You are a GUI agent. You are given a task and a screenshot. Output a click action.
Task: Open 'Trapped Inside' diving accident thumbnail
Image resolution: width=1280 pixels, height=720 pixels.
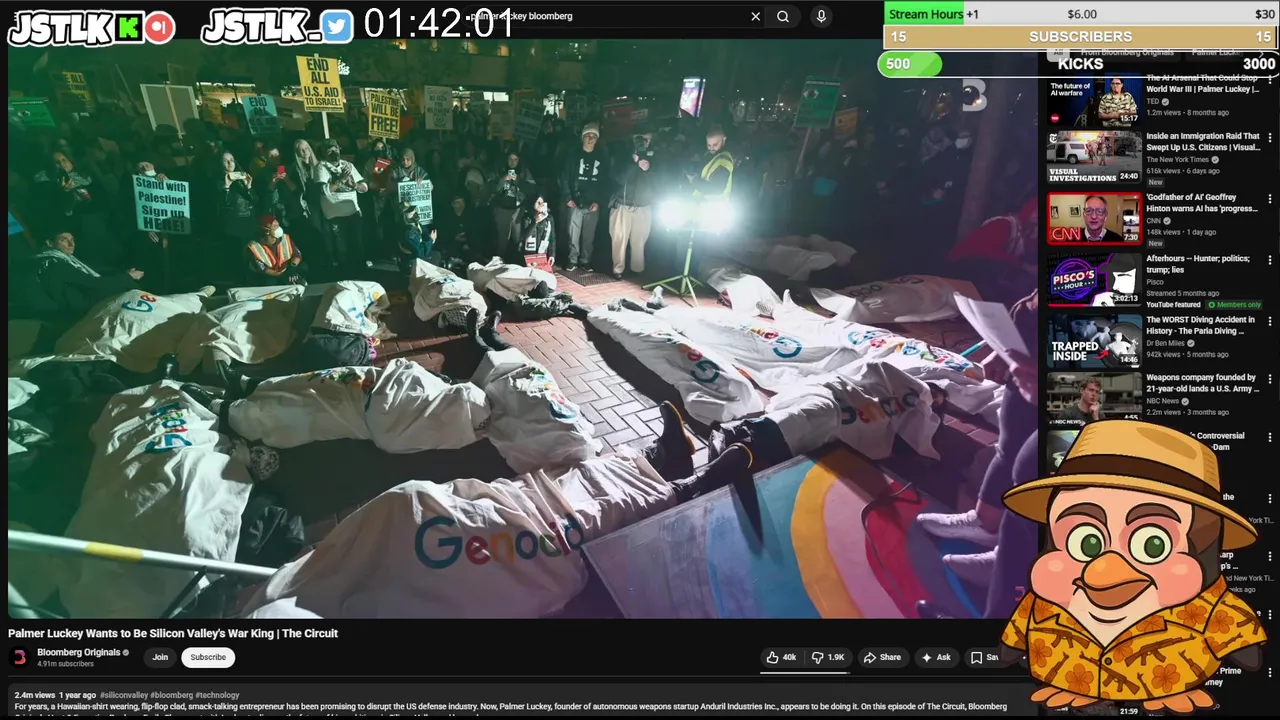tap(1094, 340)
